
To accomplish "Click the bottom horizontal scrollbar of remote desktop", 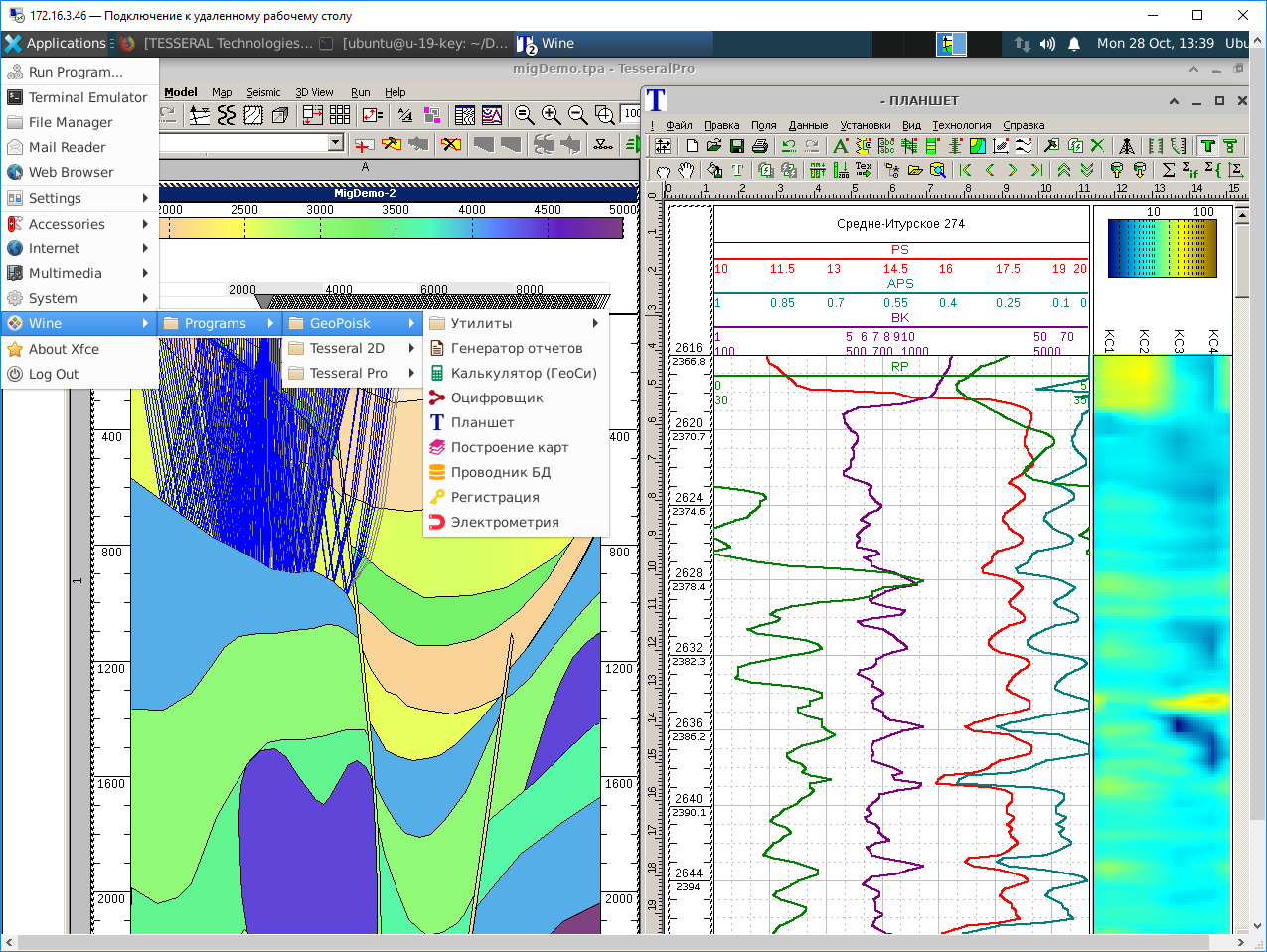I will pos(626,942).
